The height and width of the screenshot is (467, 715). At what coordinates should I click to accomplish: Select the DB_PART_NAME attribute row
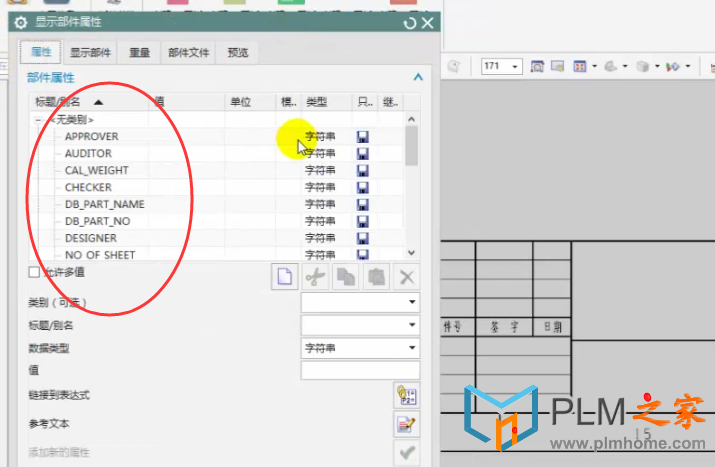pos(217,204)
